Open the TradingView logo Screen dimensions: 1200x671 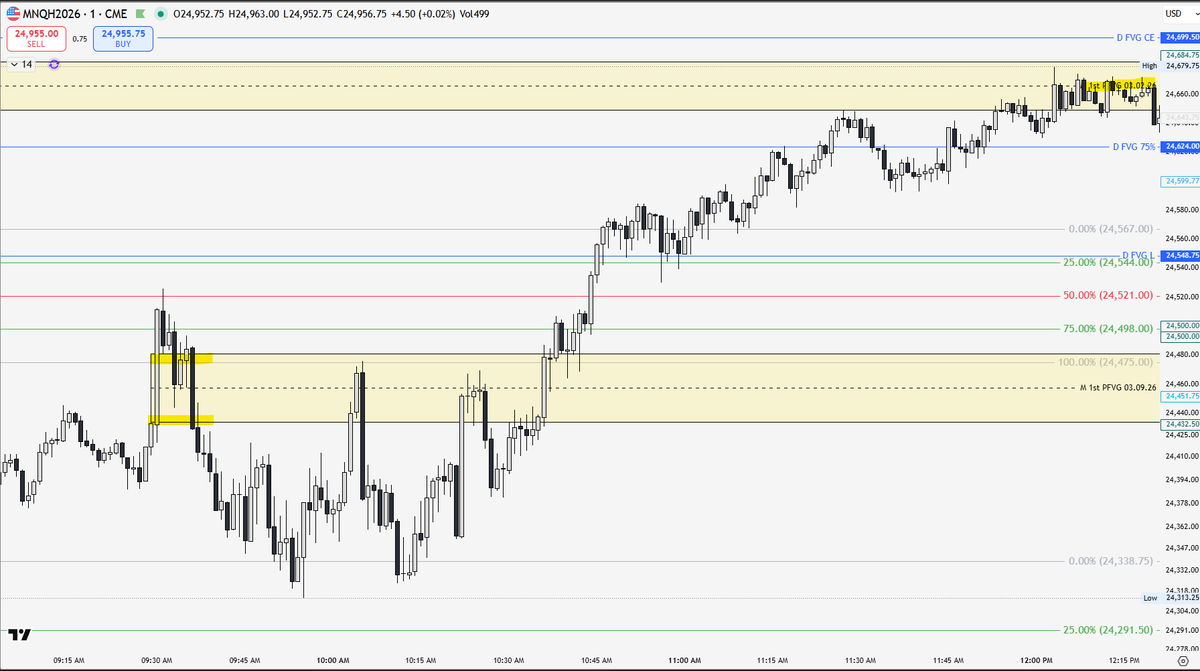pos(19,634)
